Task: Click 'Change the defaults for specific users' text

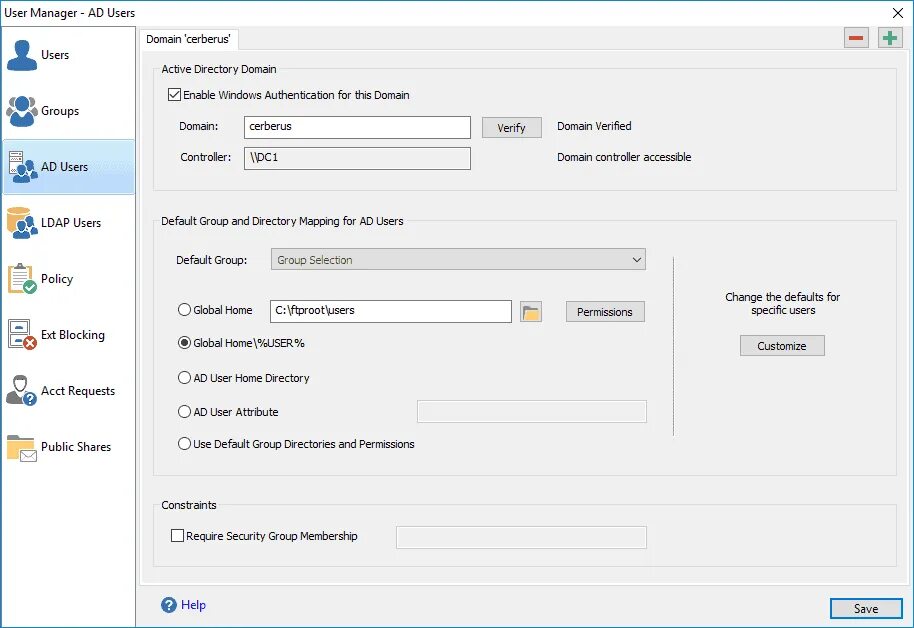Action: tap(782, 303)
